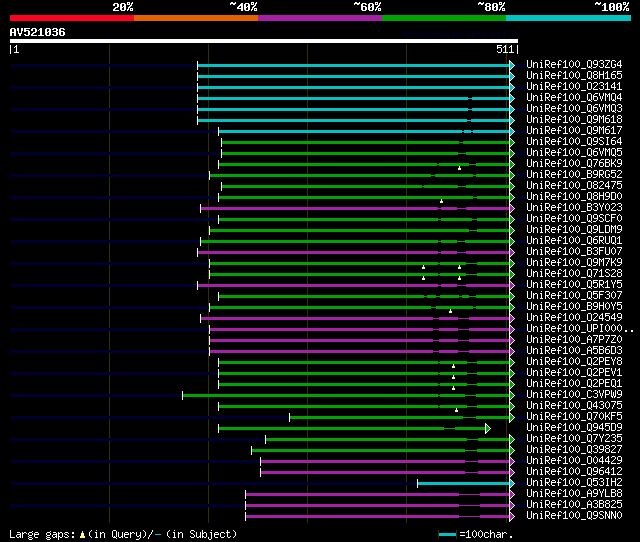This screenshot has height=542, width=640.
Task: Click the 100char scale bar legend
Action: pyautogui.click(x=447, y=534)
